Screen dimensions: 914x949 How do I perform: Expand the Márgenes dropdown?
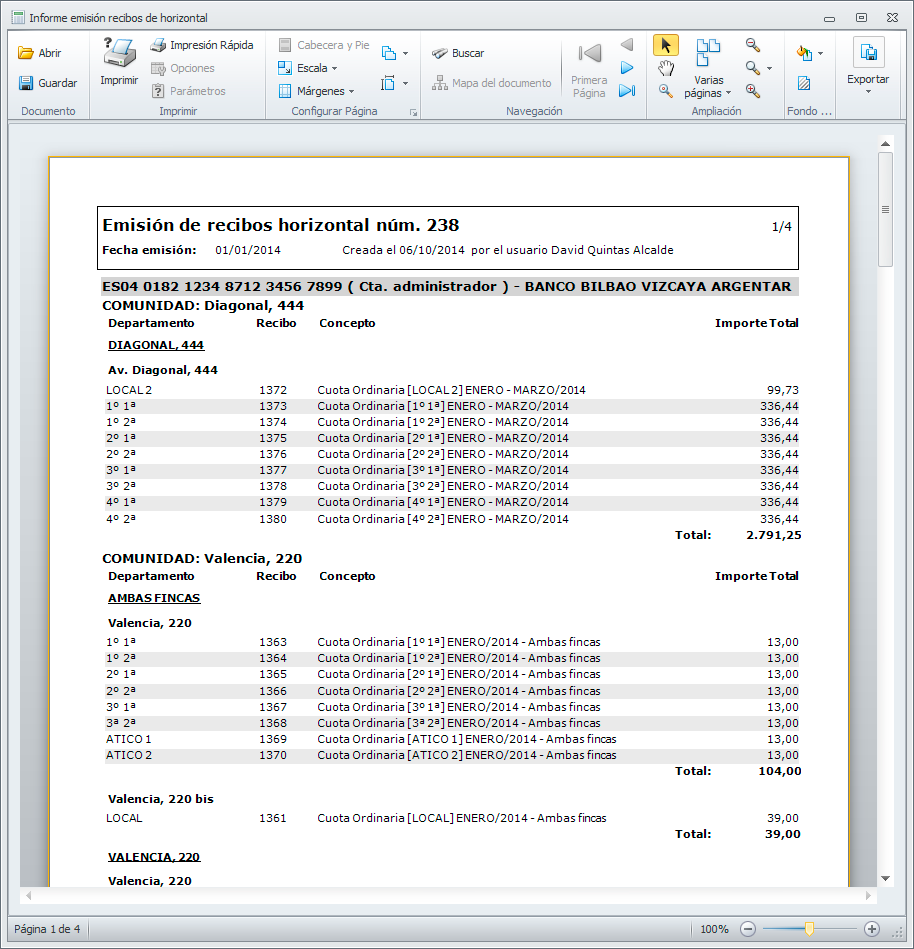coord(316,91)
